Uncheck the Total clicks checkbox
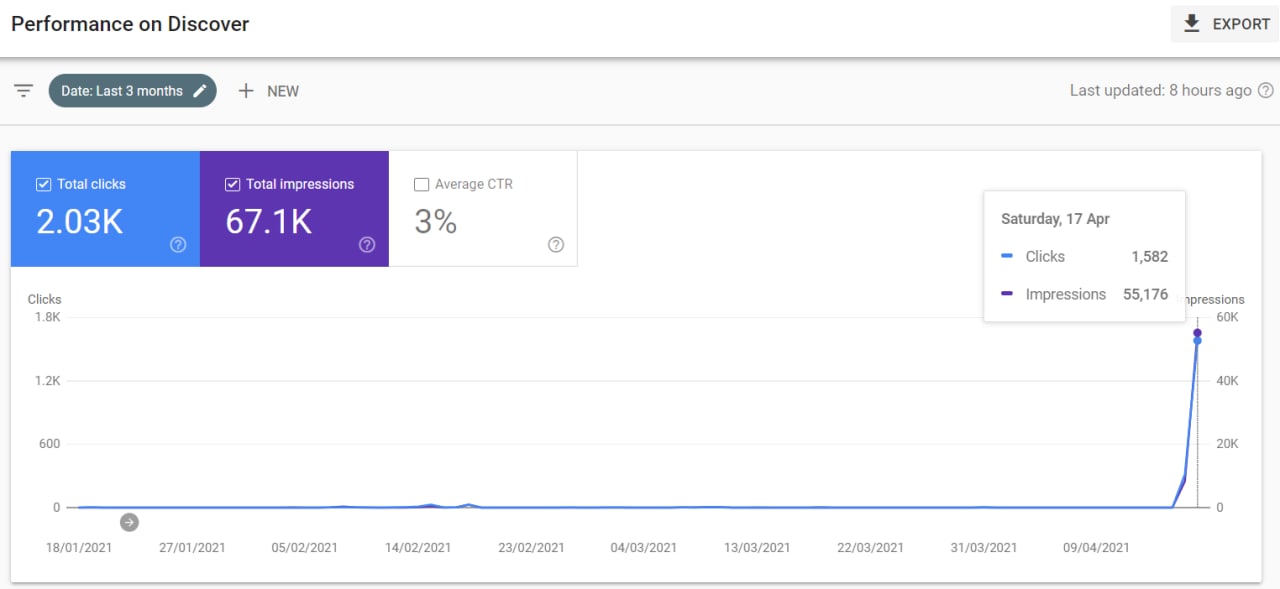Screen dimensions: 1280x589 click(x=43, y=184)
